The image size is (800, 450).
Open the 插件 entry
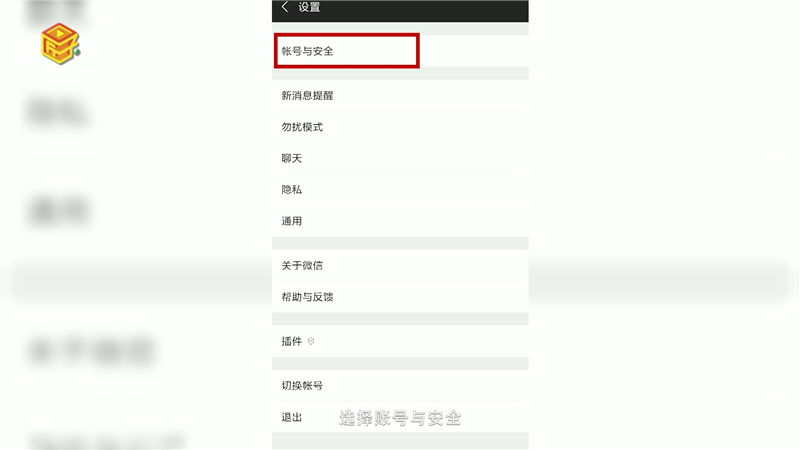400,341
